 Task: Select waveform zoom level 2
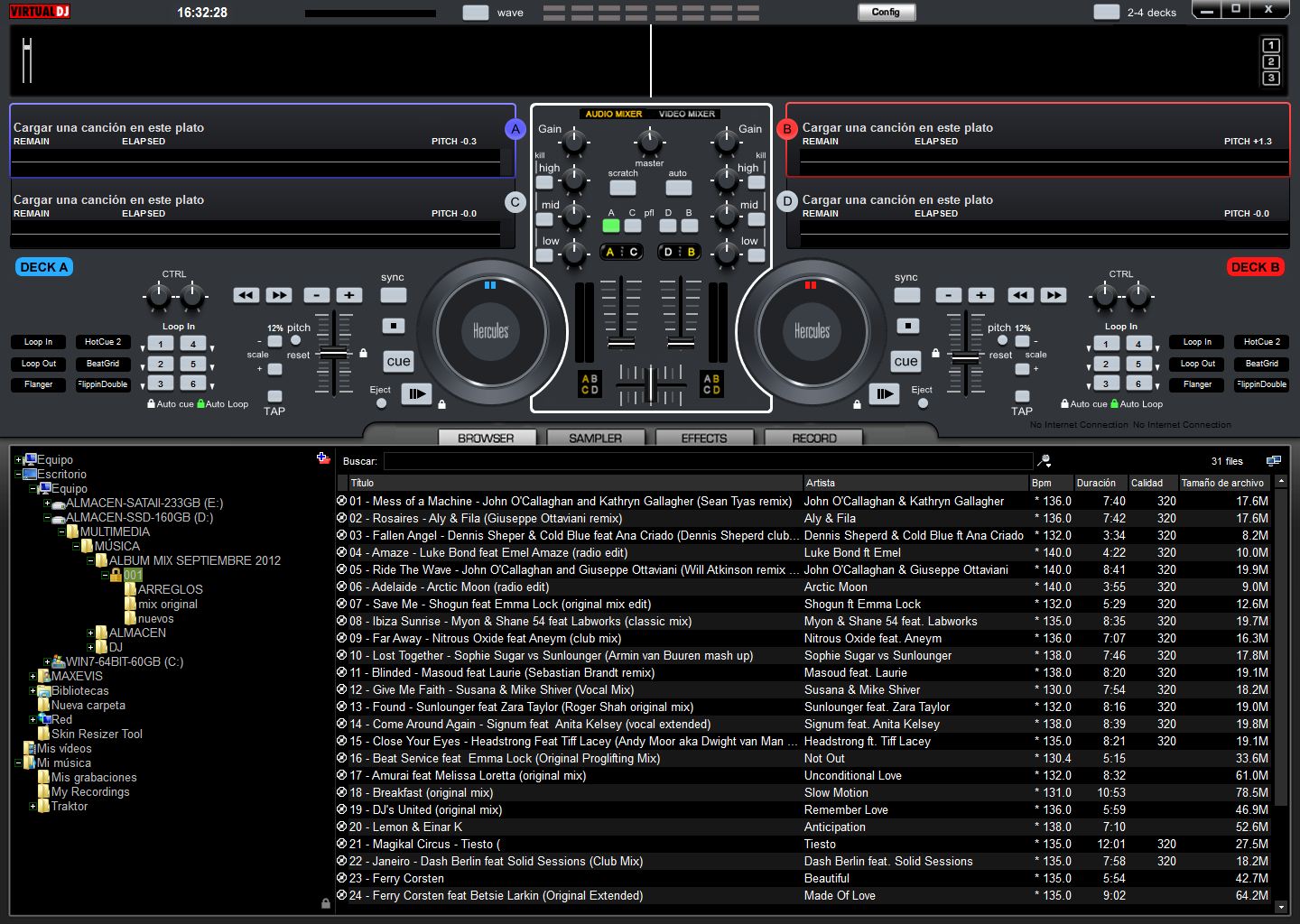click(1270, 62)
